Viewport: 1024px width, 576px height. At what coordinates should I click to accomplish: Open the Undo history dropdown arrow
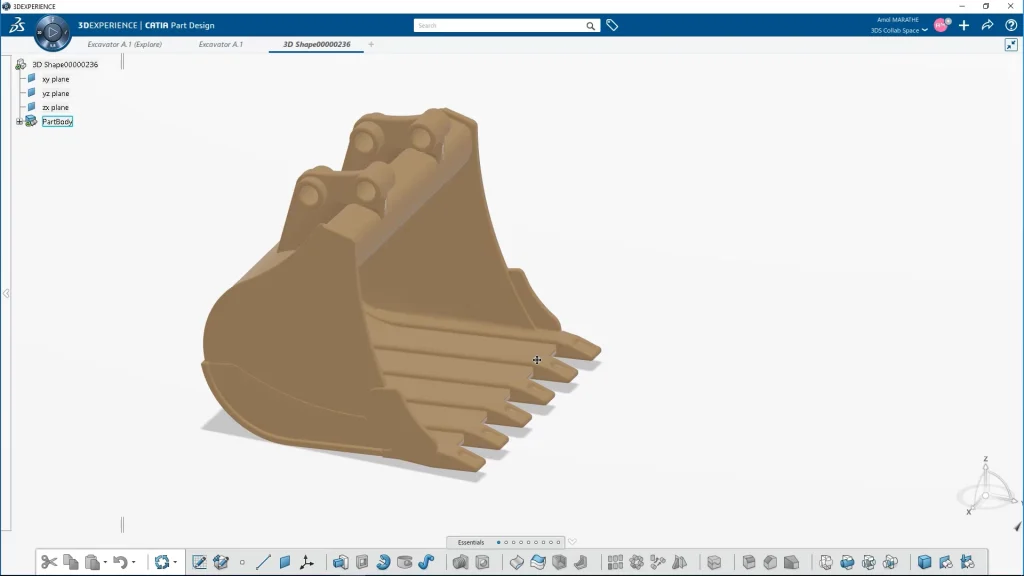134,563
